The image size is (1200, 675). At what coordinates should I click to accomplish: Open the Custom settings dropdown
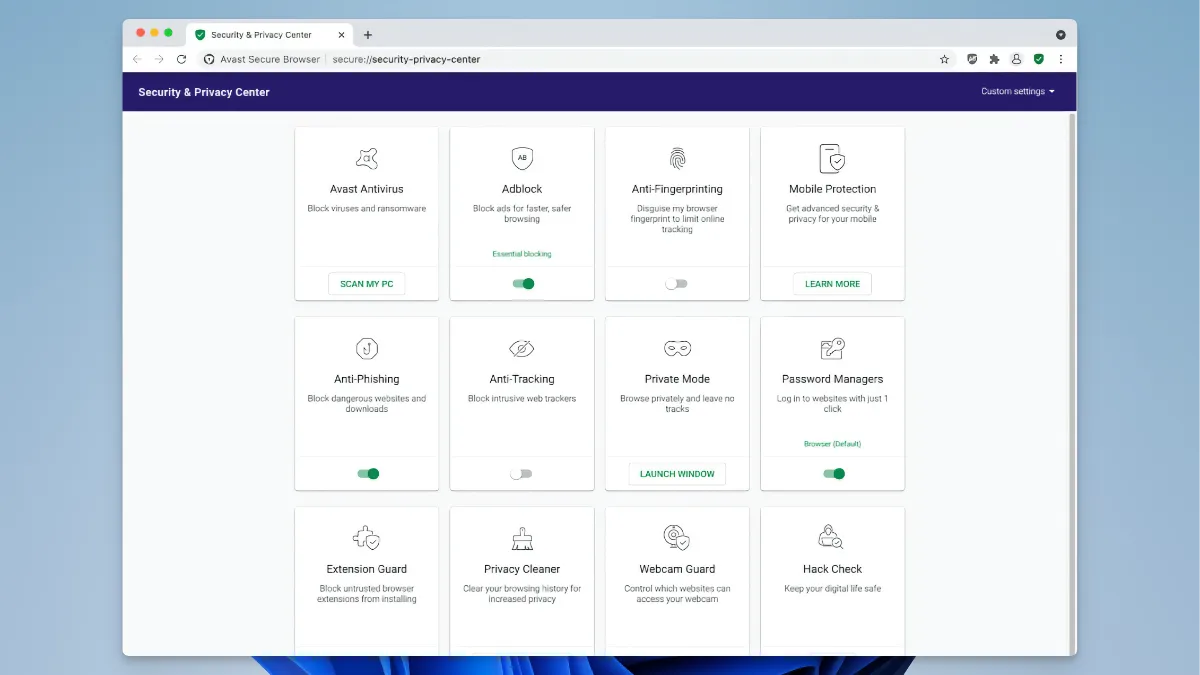(x=1017, y=91)
